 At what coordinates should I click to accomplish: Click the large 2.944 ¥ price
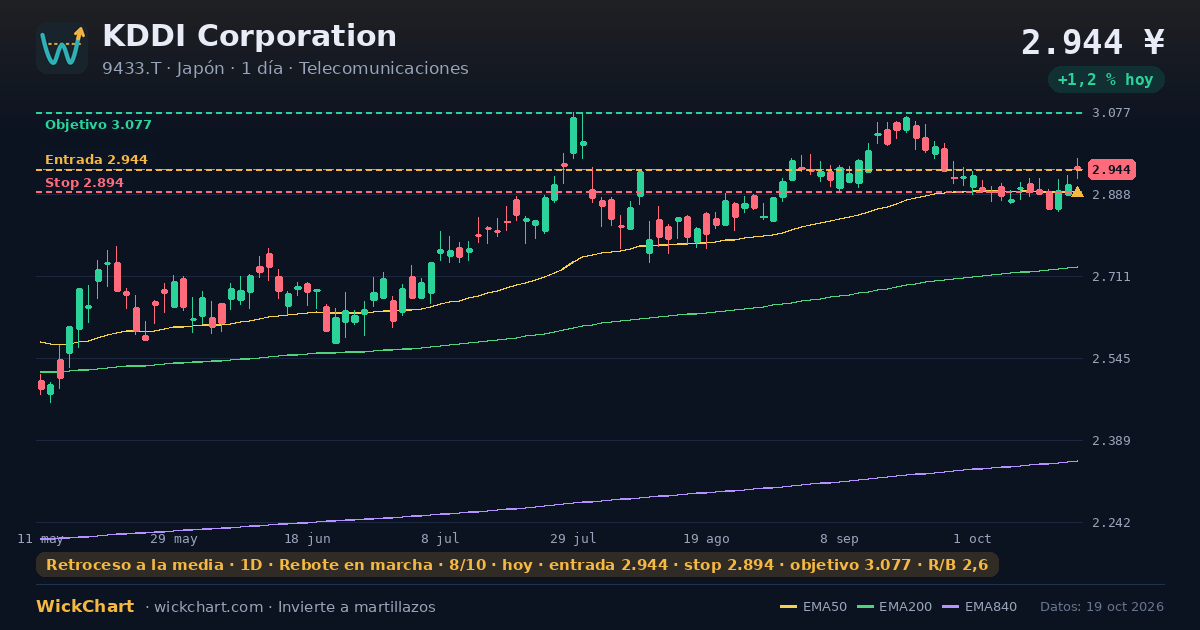(x=1093, y=42)
